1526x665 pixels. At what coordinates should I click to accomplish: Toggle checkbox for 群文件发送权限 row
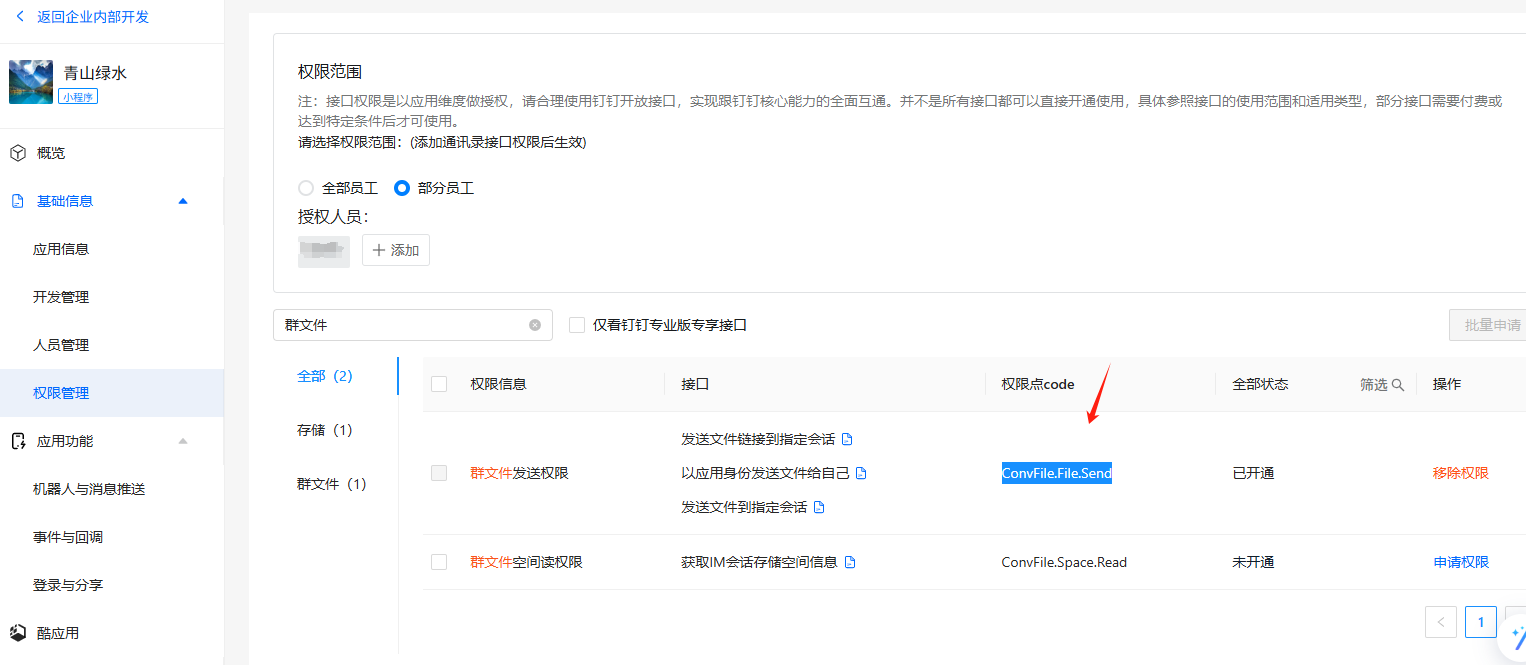(x=439, y=473)
